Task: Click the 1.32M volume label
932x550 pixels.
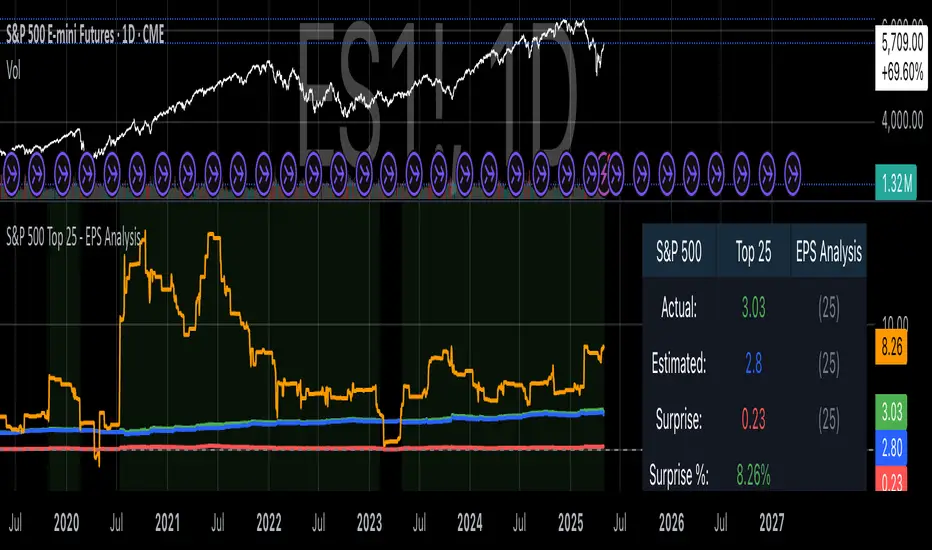Action: (896, 183)
